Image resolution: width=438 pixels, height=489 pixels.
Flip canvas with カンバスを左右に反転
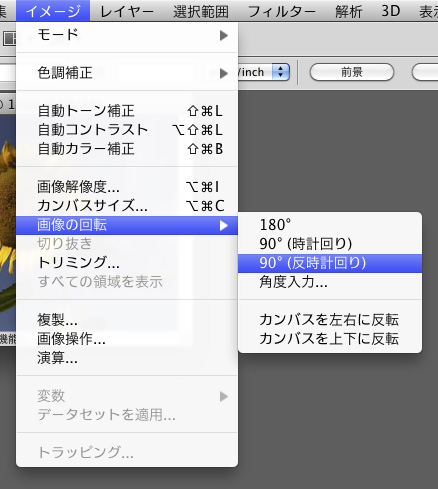[330, 320]
